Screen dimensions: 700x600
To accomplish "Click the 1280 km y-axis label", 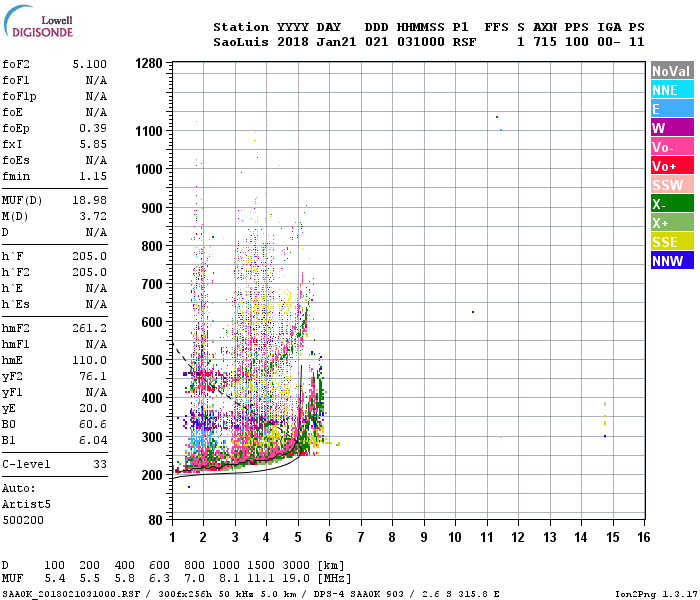I will click(x=149, y=63).
